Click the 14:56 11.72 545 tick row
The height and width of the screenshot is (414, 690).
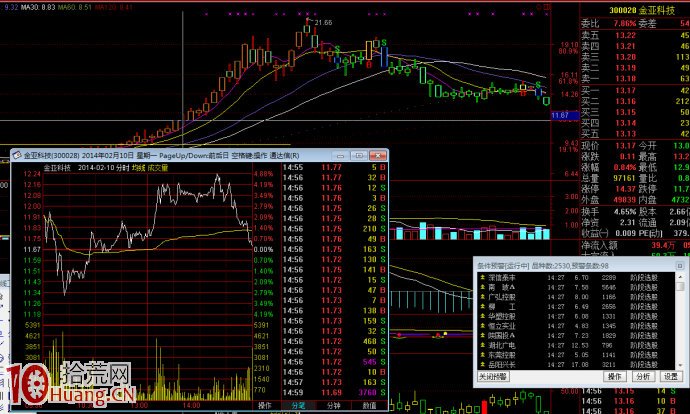click(334, 362)
